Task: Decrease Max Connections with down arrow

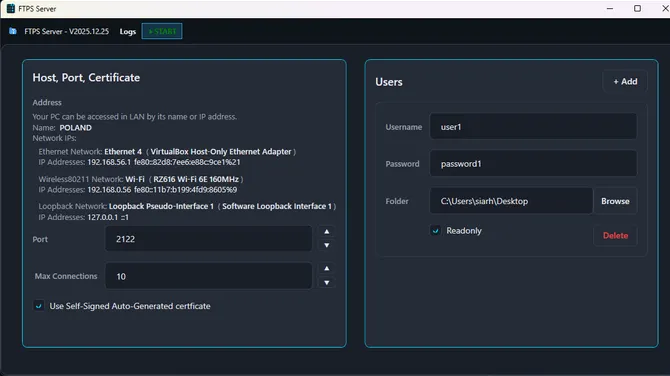Action: click(327, 283)
